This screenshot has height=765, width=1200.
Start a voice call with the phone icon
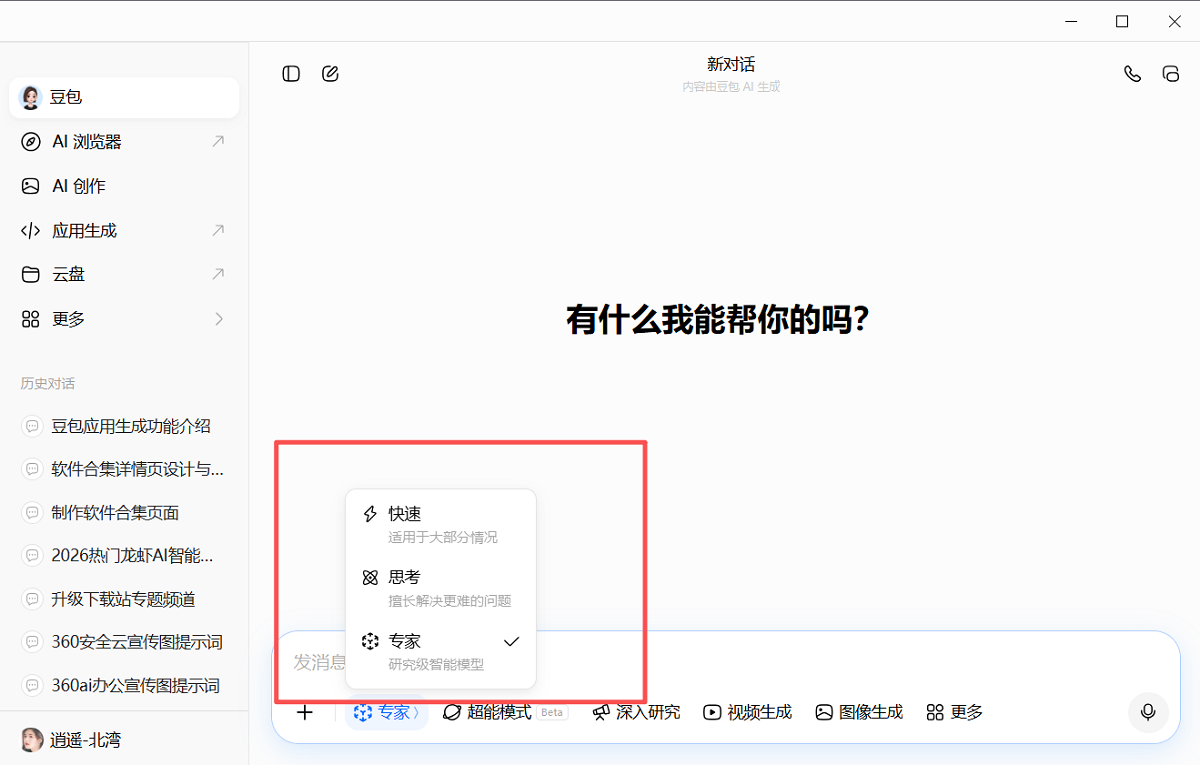pos(1132,74)
